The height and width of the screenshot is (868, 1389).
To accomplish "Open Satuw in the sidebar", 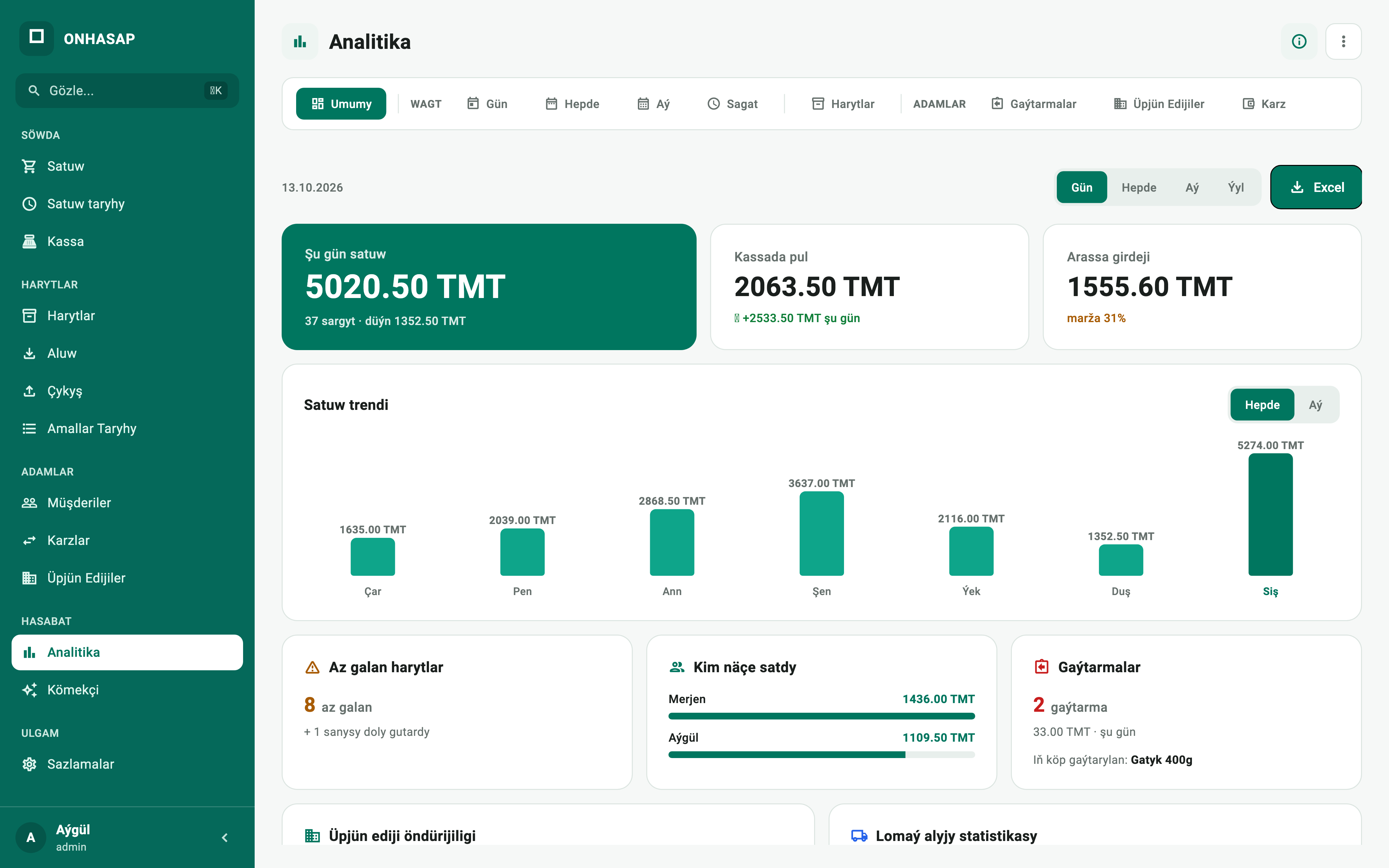I will [x=127, y=166].
